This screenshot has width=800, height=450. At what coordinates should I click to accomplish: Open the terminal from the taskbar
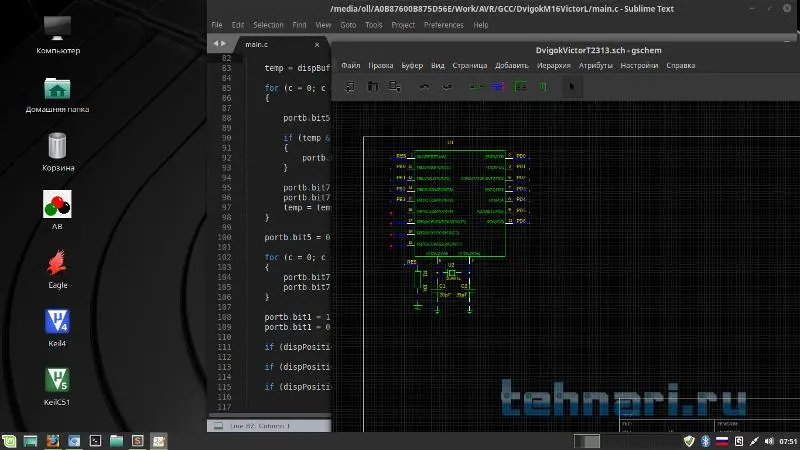(x=95, y=441)
